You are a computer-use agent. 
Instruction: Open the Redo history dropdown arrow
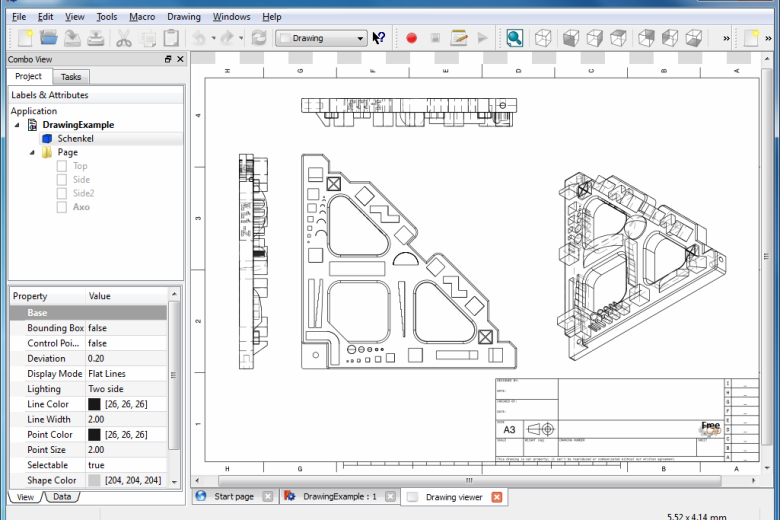(x=241, y=38)
